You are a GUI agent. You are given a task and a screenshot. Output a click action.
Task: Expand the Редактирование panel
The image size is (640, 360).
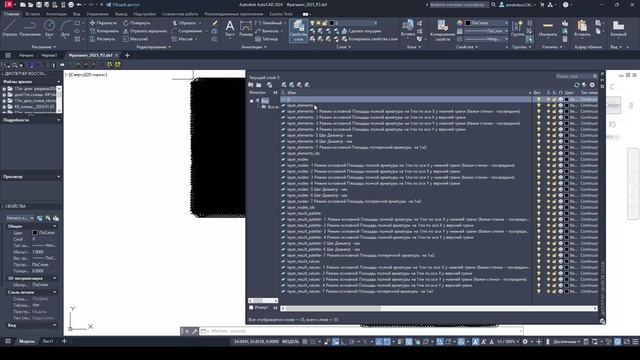(153, 47)
